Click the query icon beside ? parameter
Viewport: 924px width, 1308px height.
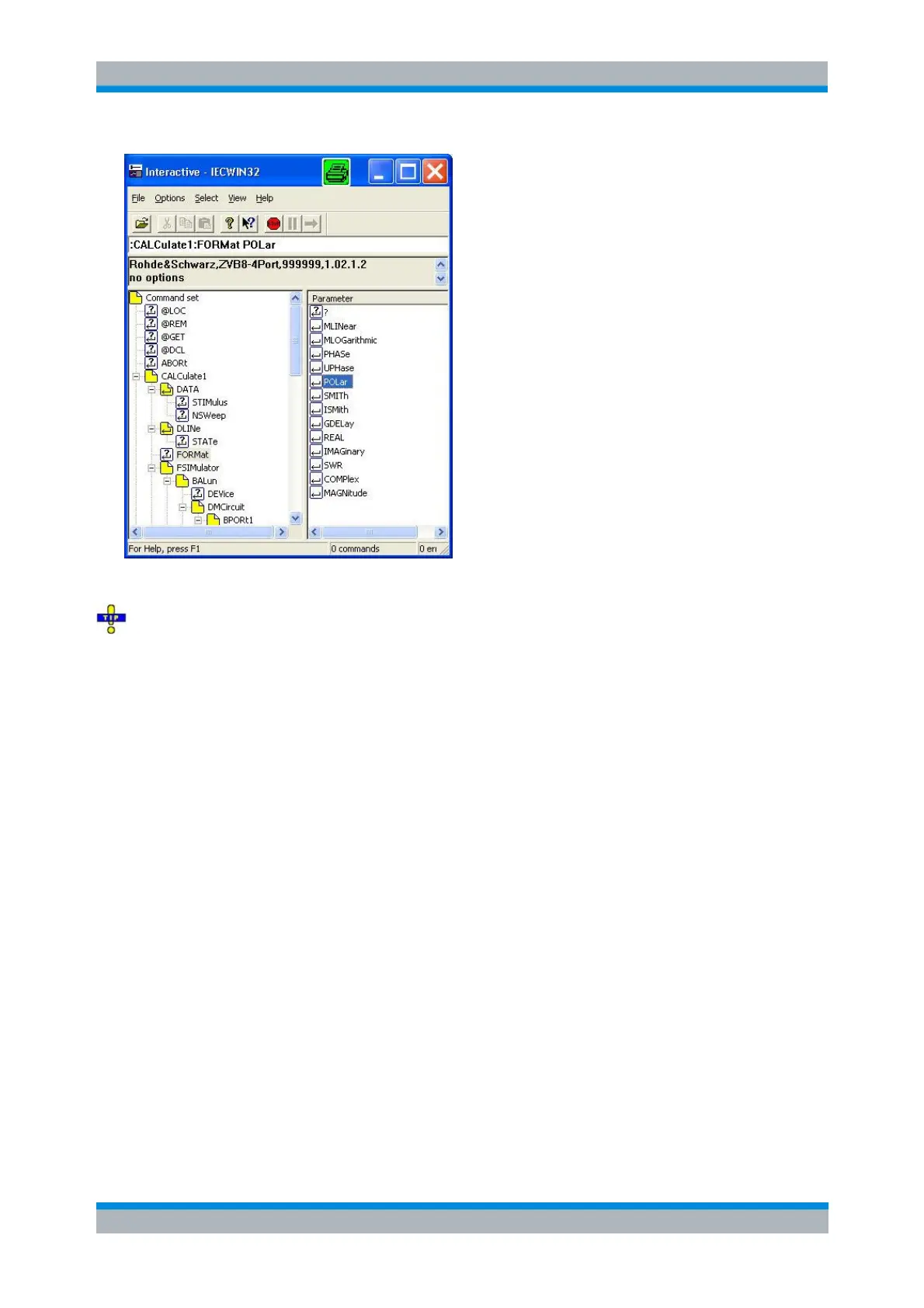[x=316, y=311]
